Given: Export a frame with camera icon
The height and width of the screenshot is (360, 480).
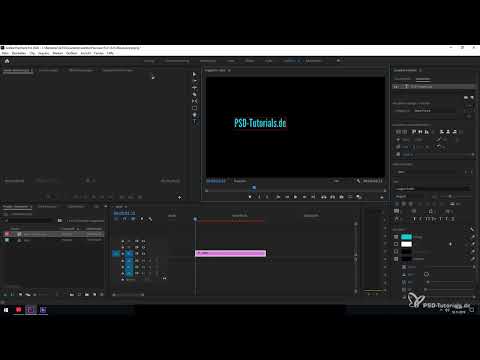Looking at the screenshot, I should [341, 197].
